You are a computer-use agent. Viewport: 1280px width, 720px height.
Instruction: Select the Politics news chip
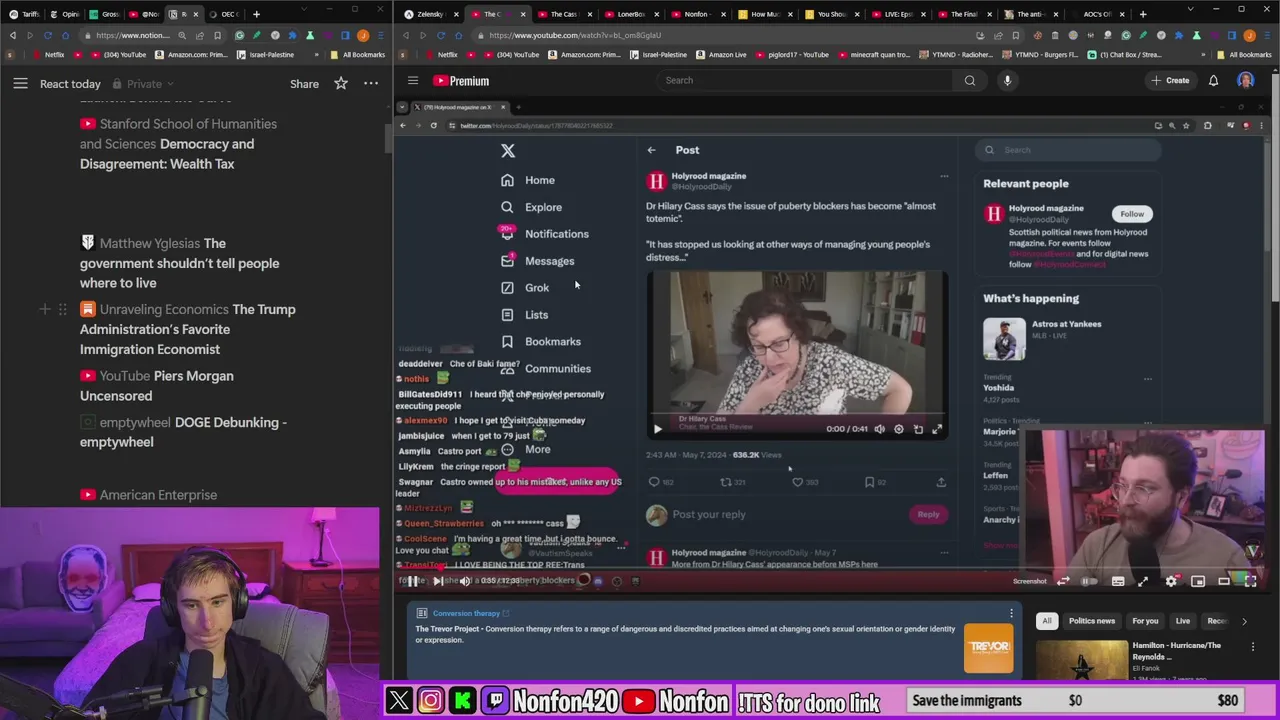tap(1092, 621)
